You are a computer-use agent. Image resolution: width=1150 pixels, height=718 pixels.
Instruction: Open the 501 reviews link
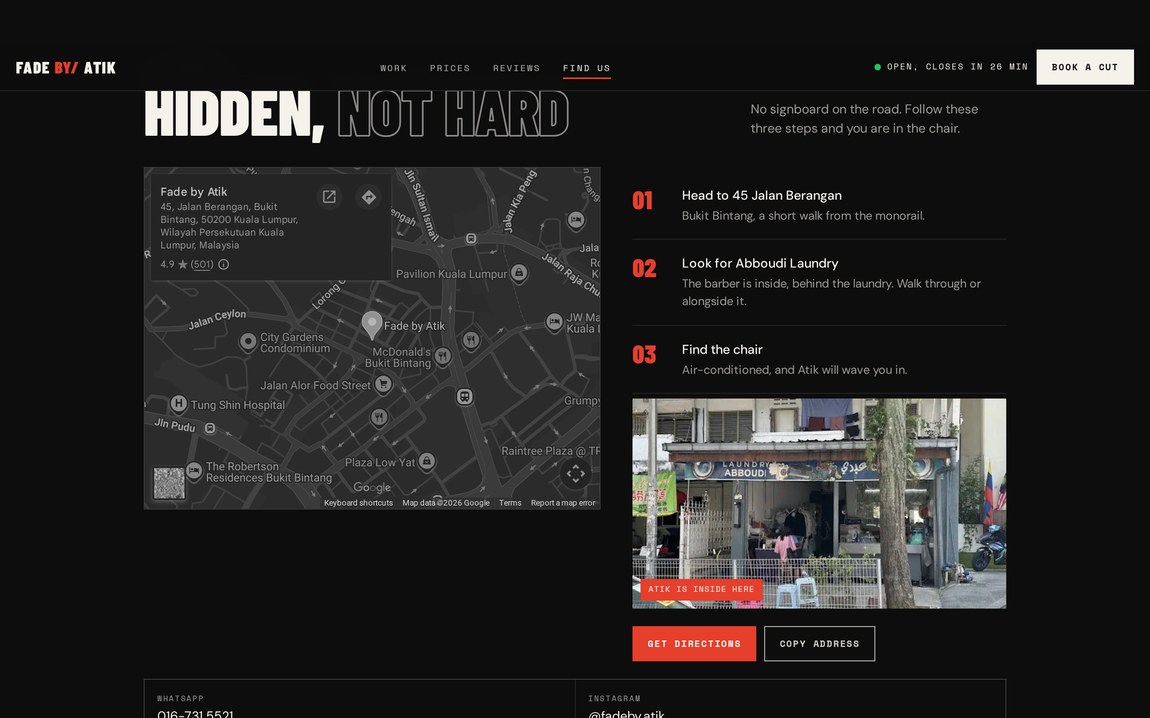(202, 264)
